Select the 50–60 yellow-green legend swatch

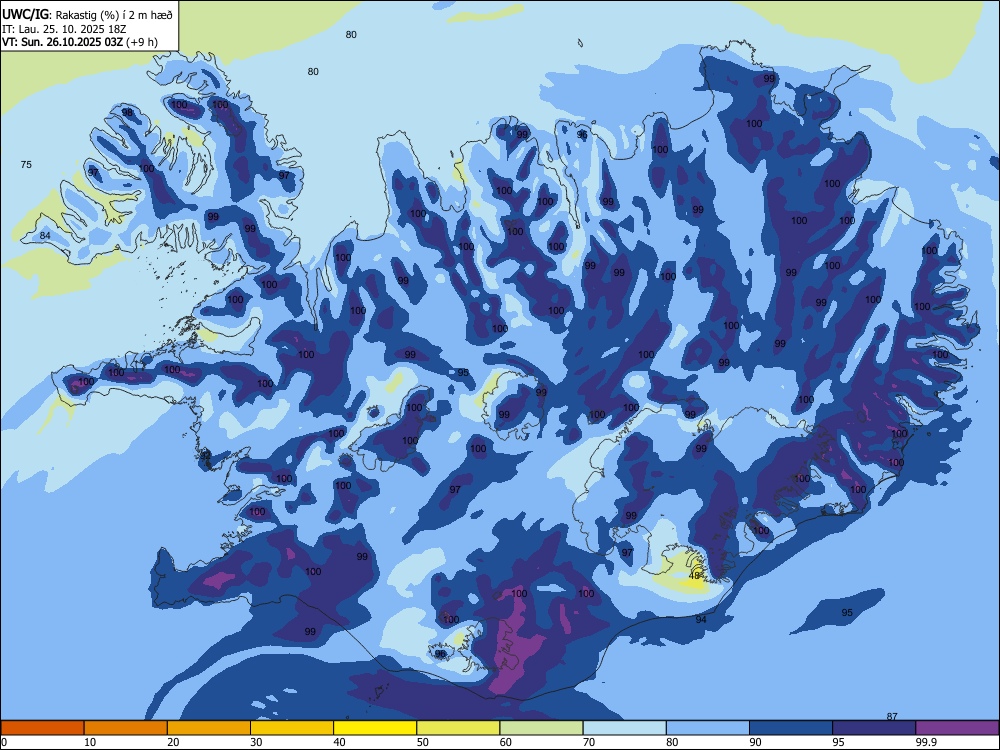coord(458,728)
